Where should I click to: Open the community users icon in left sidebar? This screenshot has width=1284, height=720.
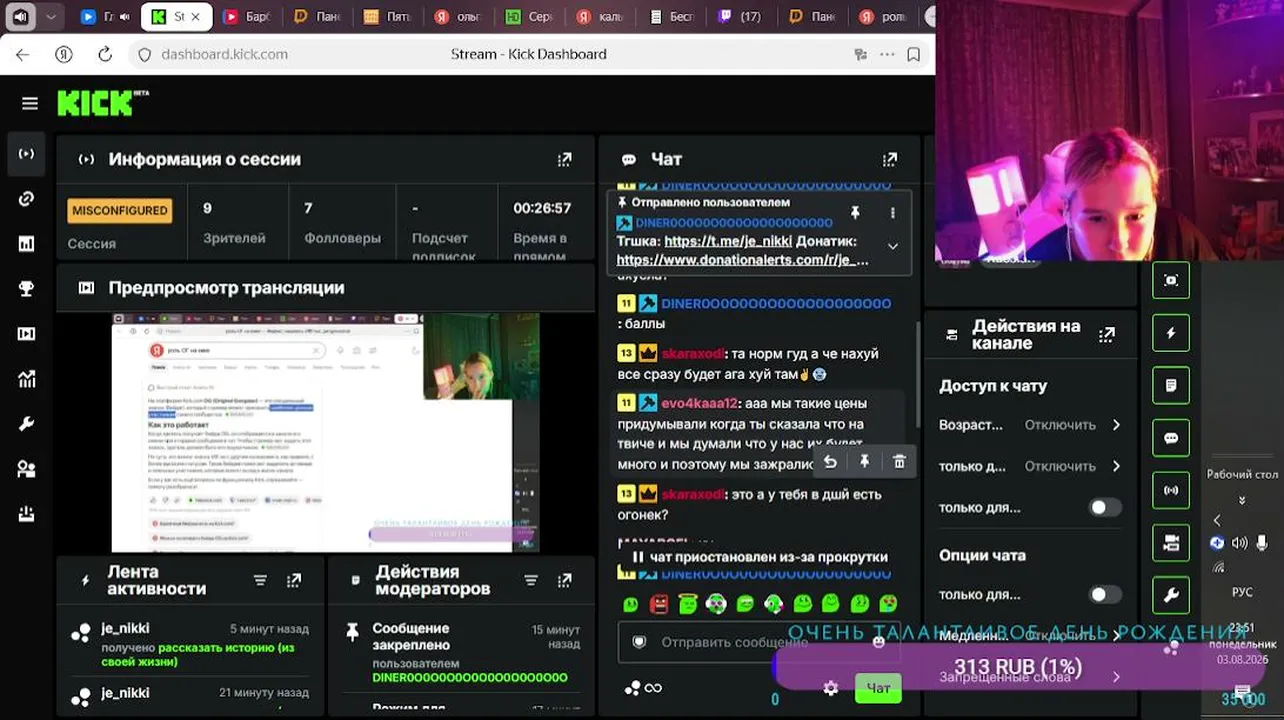click(27, 469)
